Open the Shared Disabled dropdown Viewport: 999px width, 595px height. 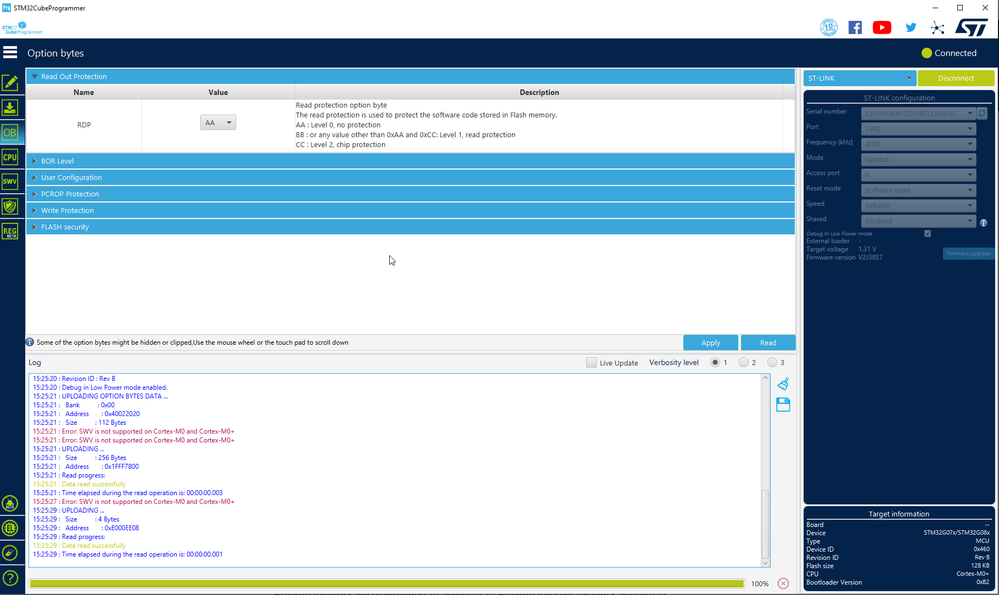[918, 220]
